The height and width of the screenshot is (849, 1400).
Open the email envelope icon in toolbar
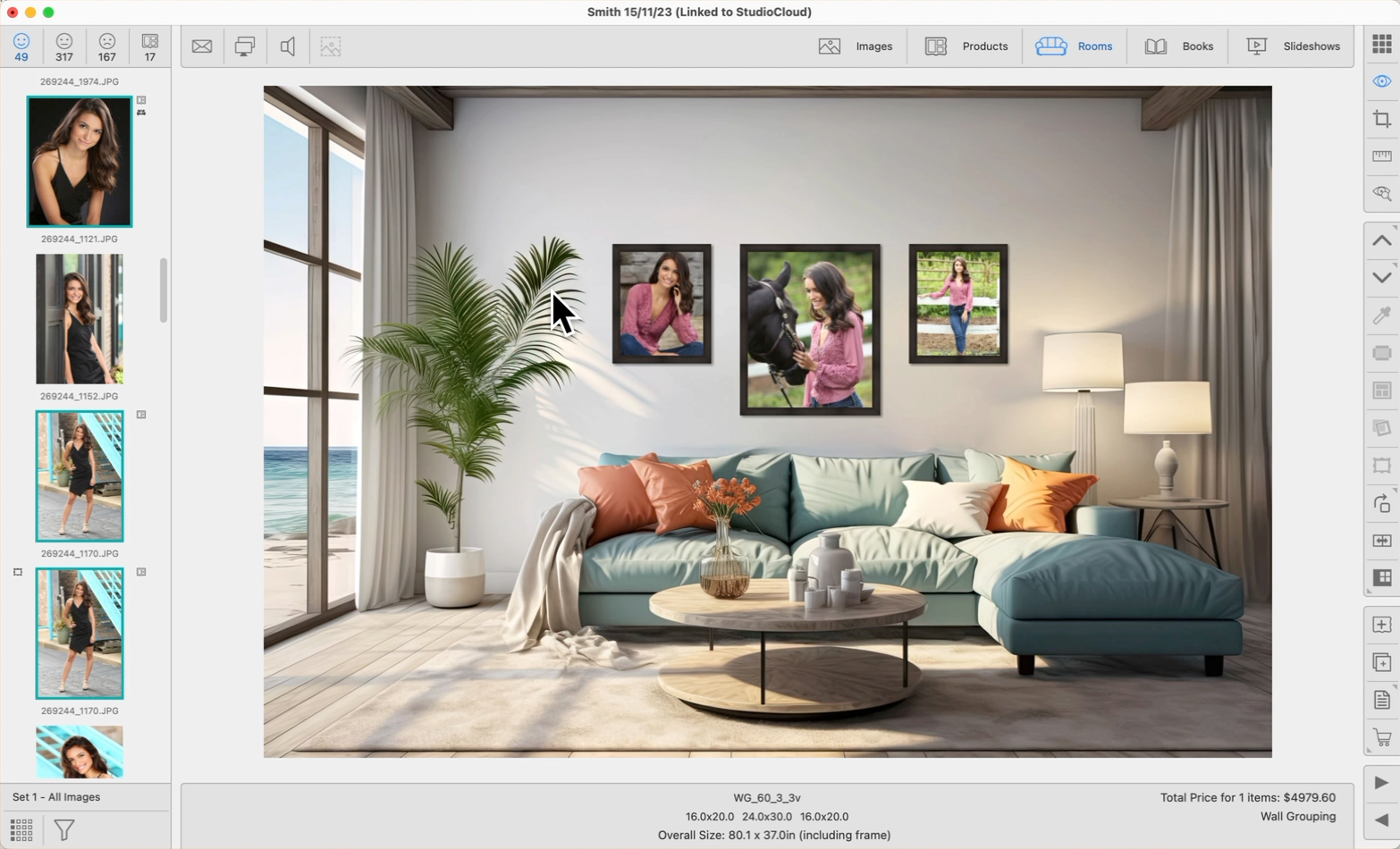coord(202,46)
